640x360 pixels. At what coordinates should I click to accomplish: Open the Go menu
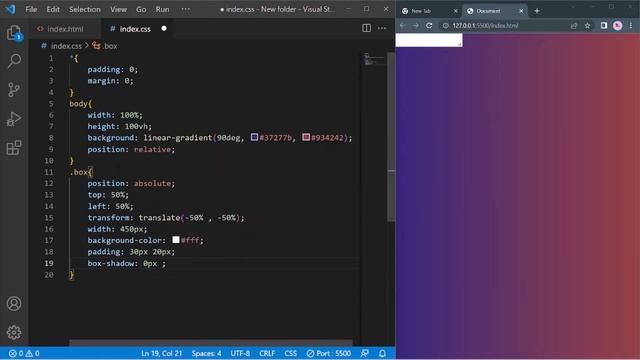141,9
